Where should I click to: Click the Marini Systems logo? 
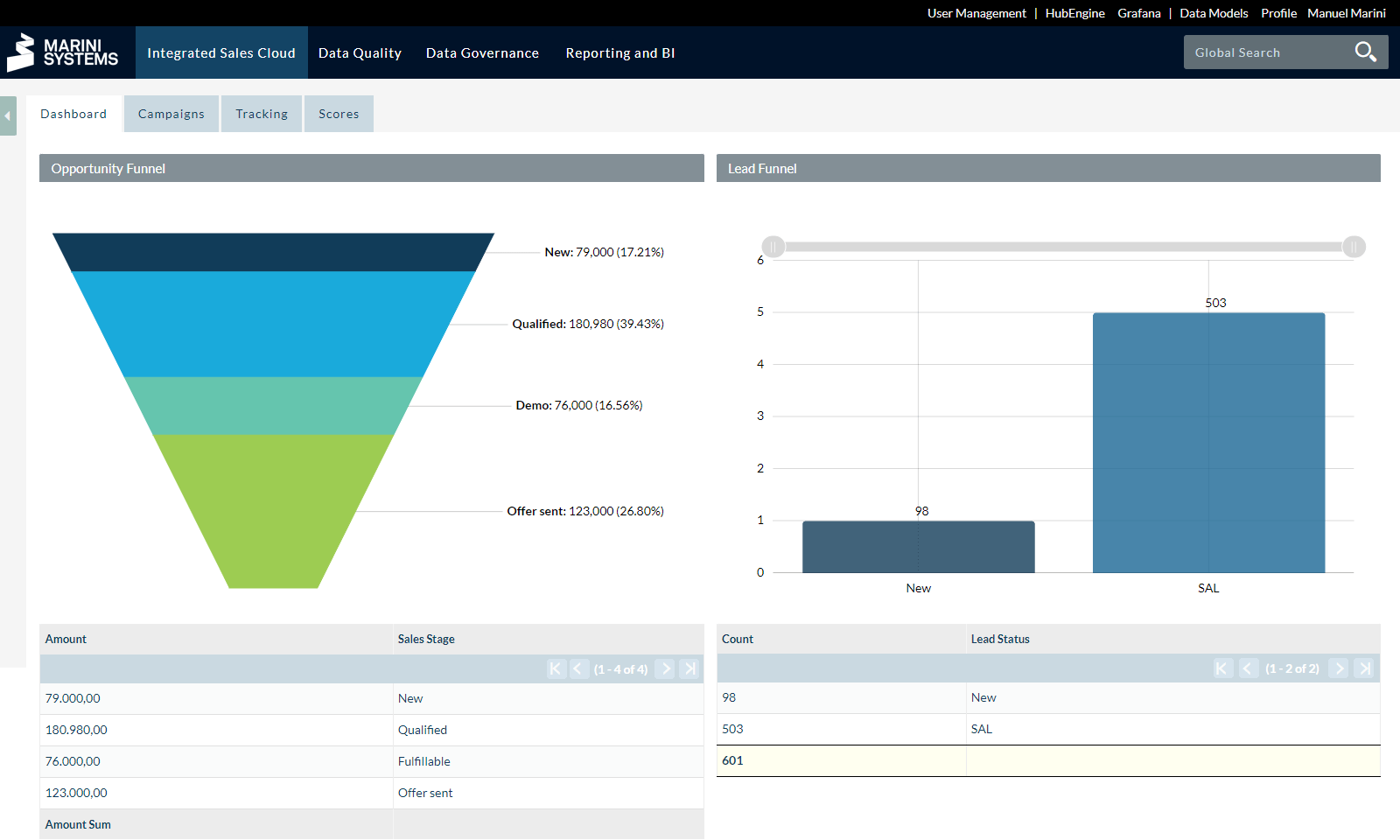63,52
